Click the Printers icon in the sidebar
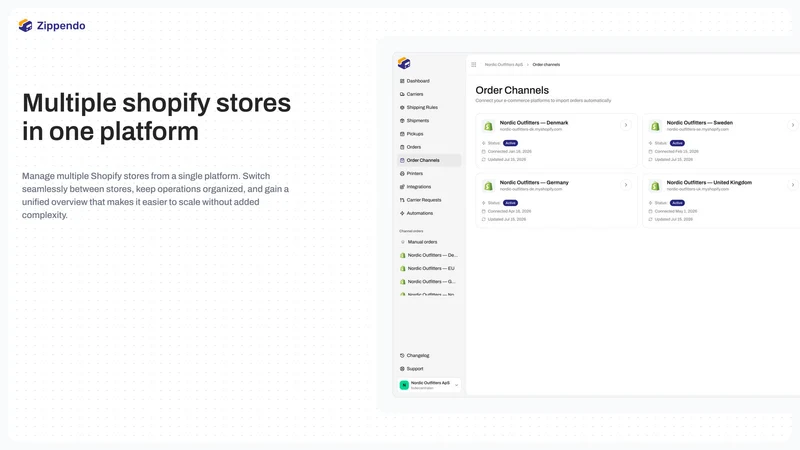 coord(402,173)
